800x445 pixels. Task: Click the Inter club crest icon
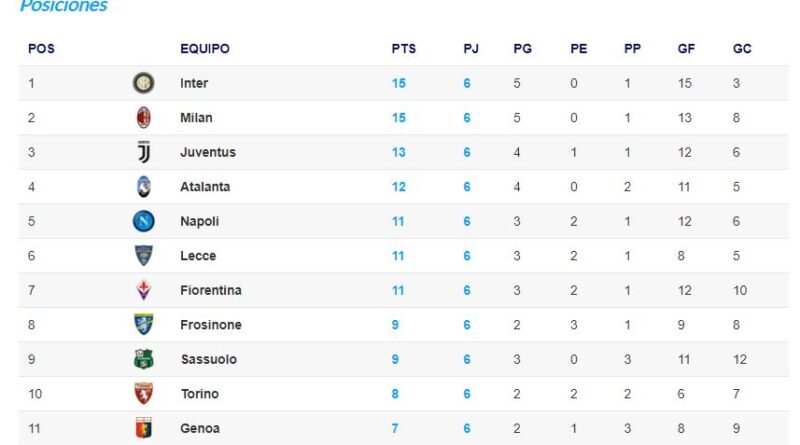143,83
